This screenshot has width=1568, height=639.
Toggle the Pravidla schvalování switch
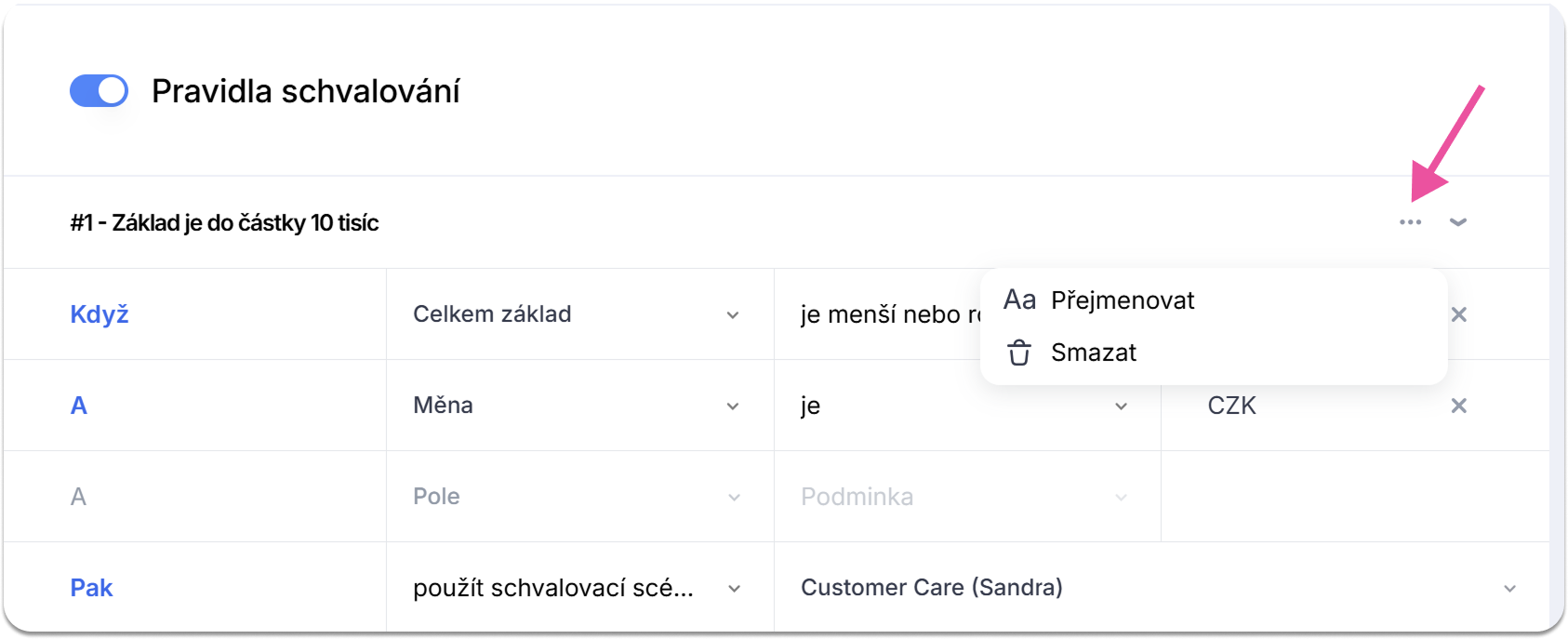(99, 91)
